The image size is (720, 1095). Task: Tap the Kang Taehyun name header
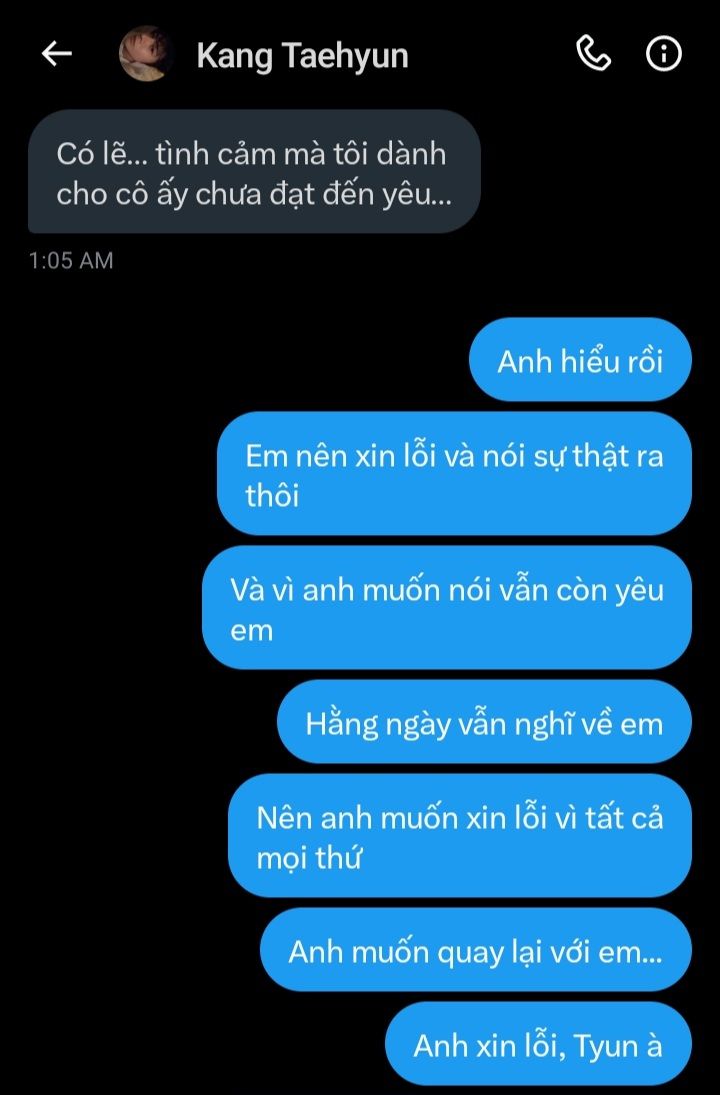point(302,55)
